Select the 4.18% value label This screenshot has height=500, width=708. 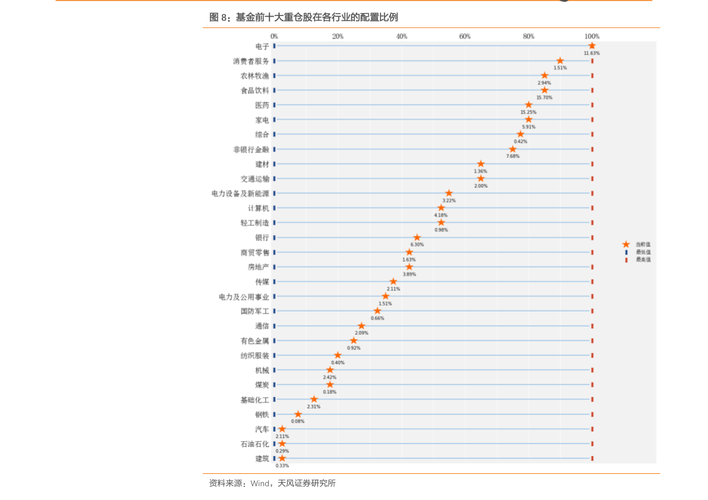click(441, 215)
